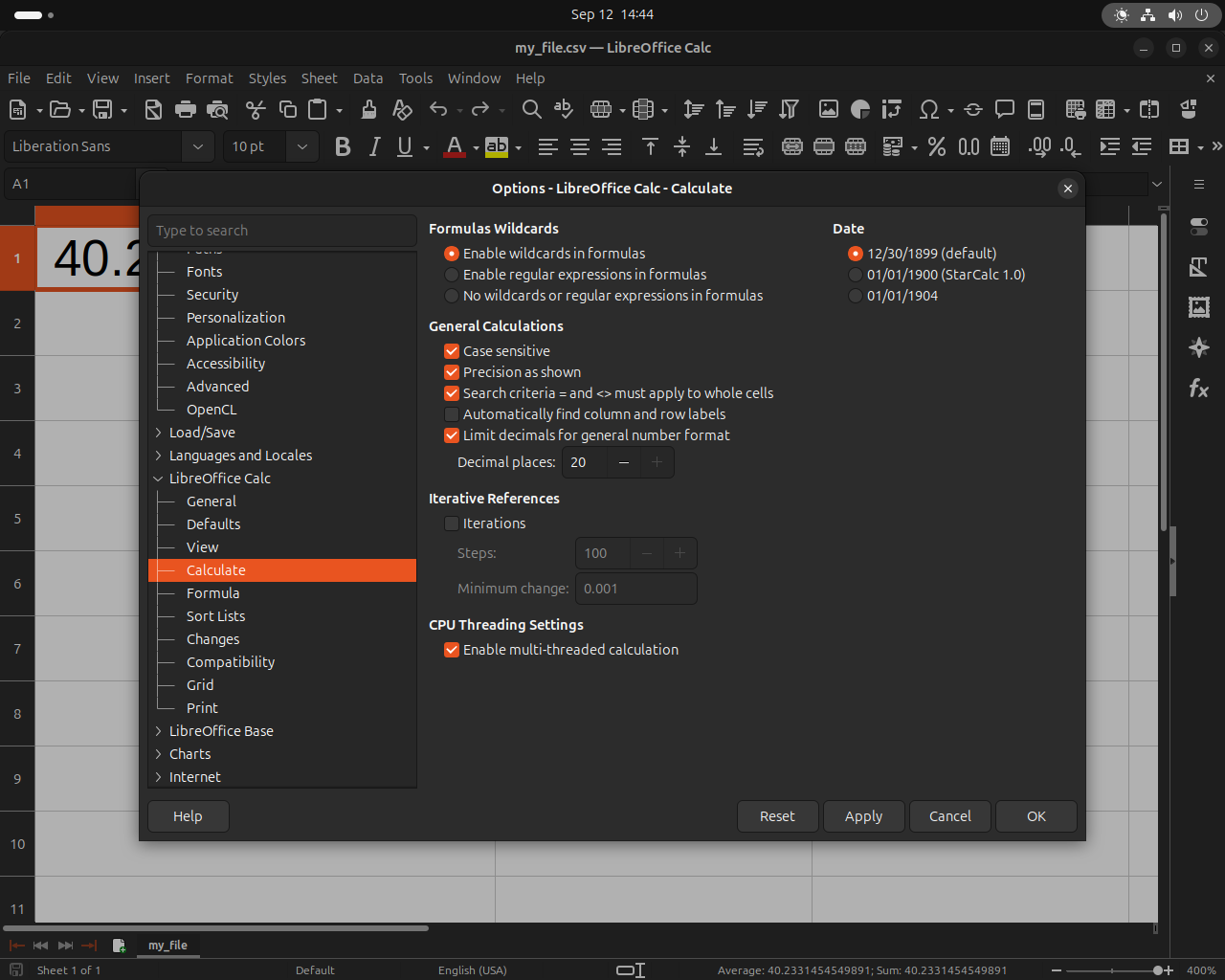Collapse the LibreOffice Calc tree node
This screenshot has height=980, width=1225.
tap(158, 479)
